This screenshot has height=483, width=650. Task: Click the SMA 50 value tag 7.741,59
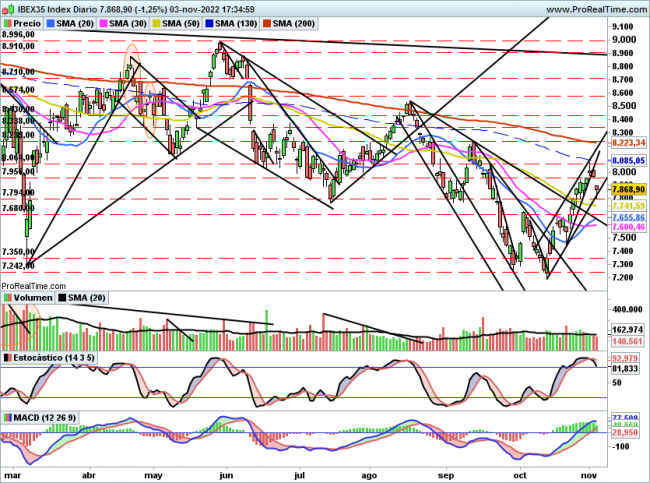[x=629, y=206]
